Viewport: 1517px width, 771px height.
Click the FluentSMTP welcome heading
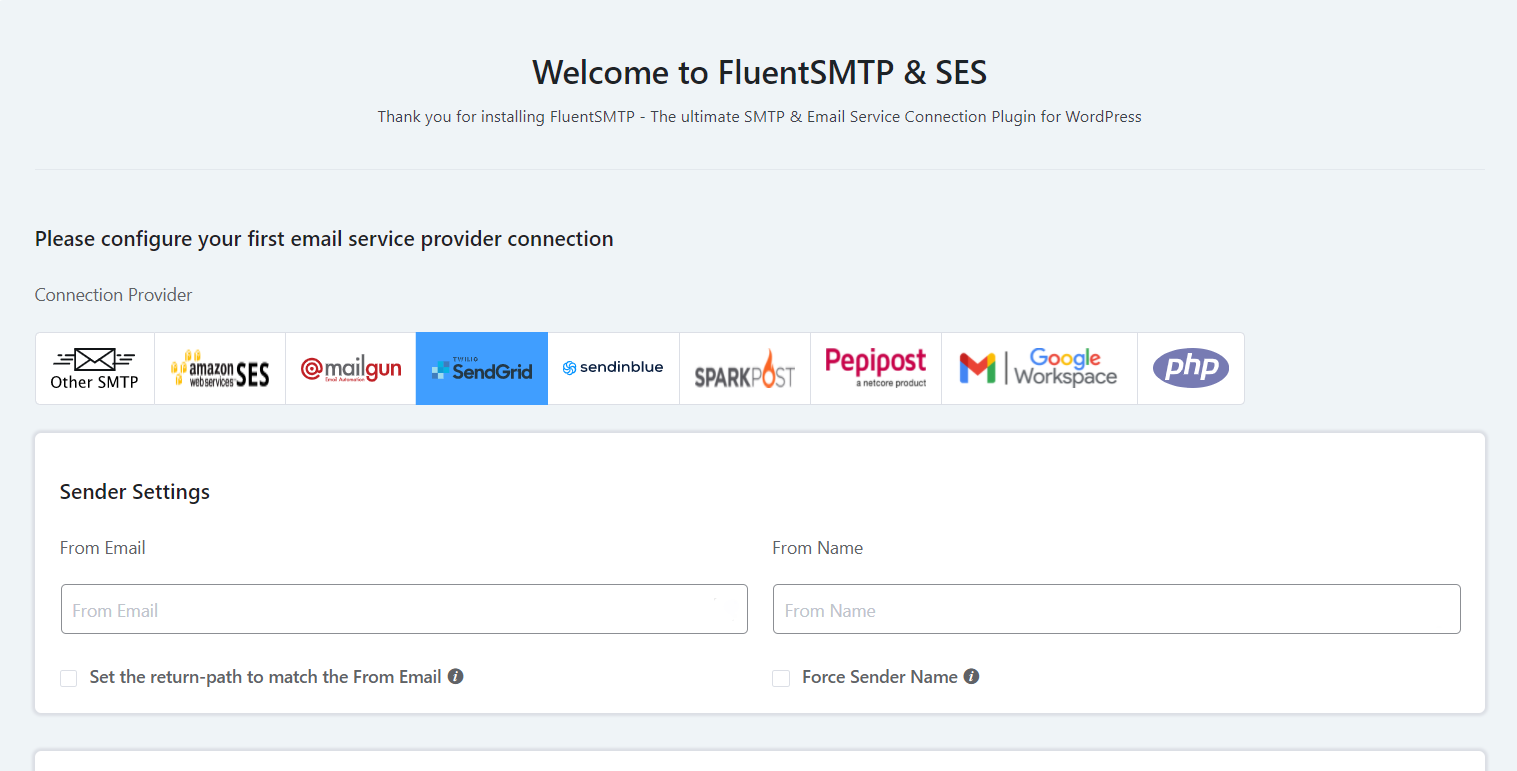758,72
